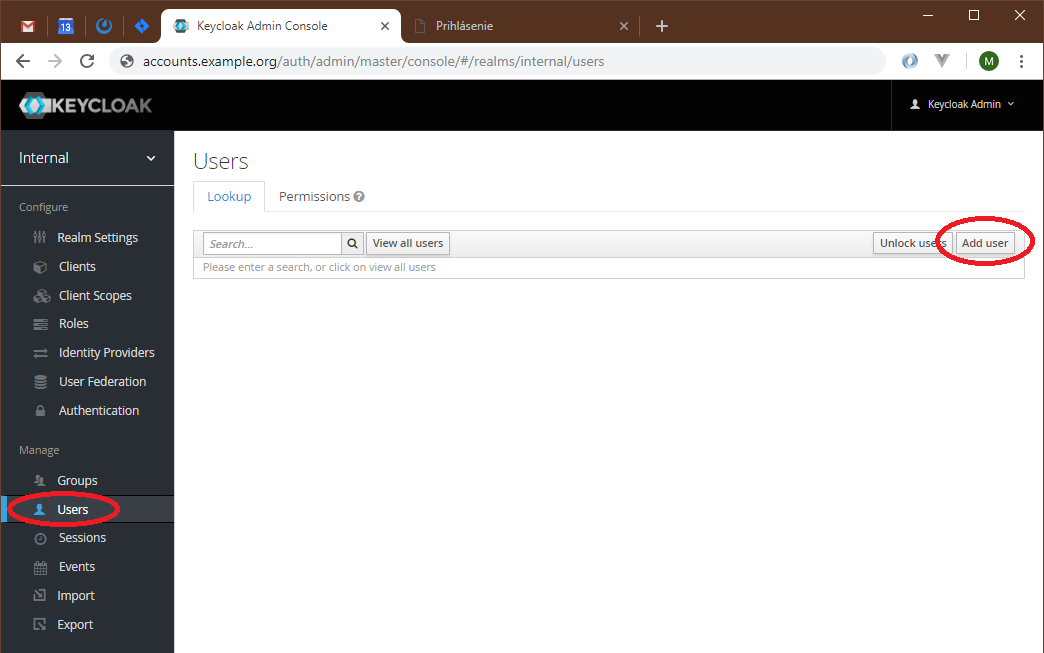Open Client Scopes
1044x653 pixels.
pyautogui.click(x=95, y=296)
